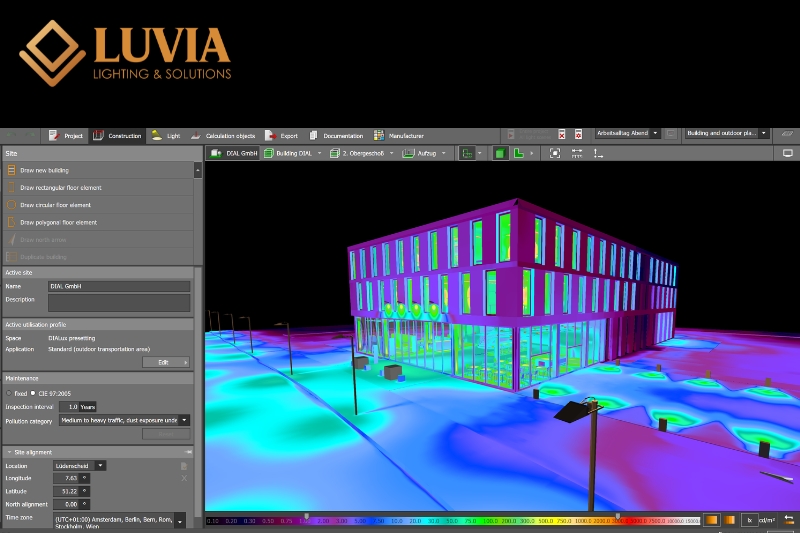This screenshot has height=533, width=800.
Task: Select the 'fixed' maintenance radio button
Action: [10, 393]
